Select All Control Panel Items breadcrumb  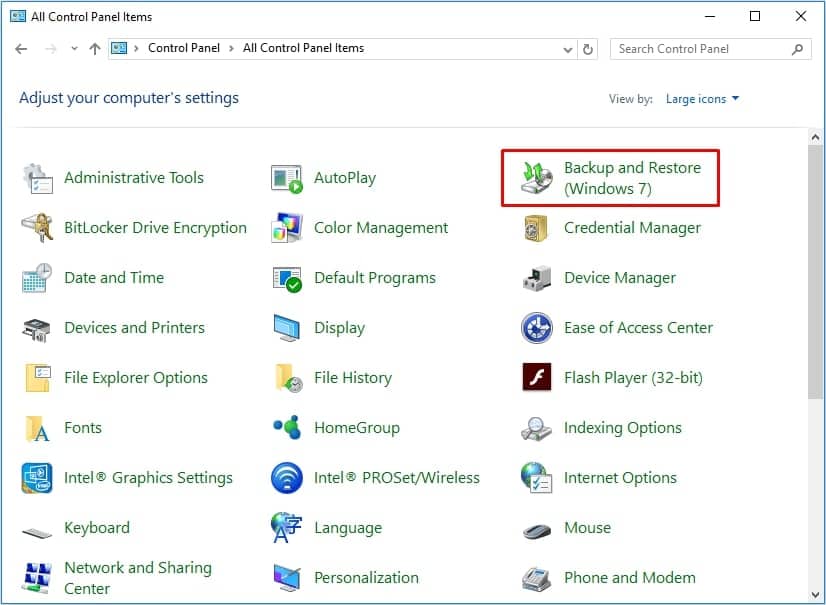303,48
